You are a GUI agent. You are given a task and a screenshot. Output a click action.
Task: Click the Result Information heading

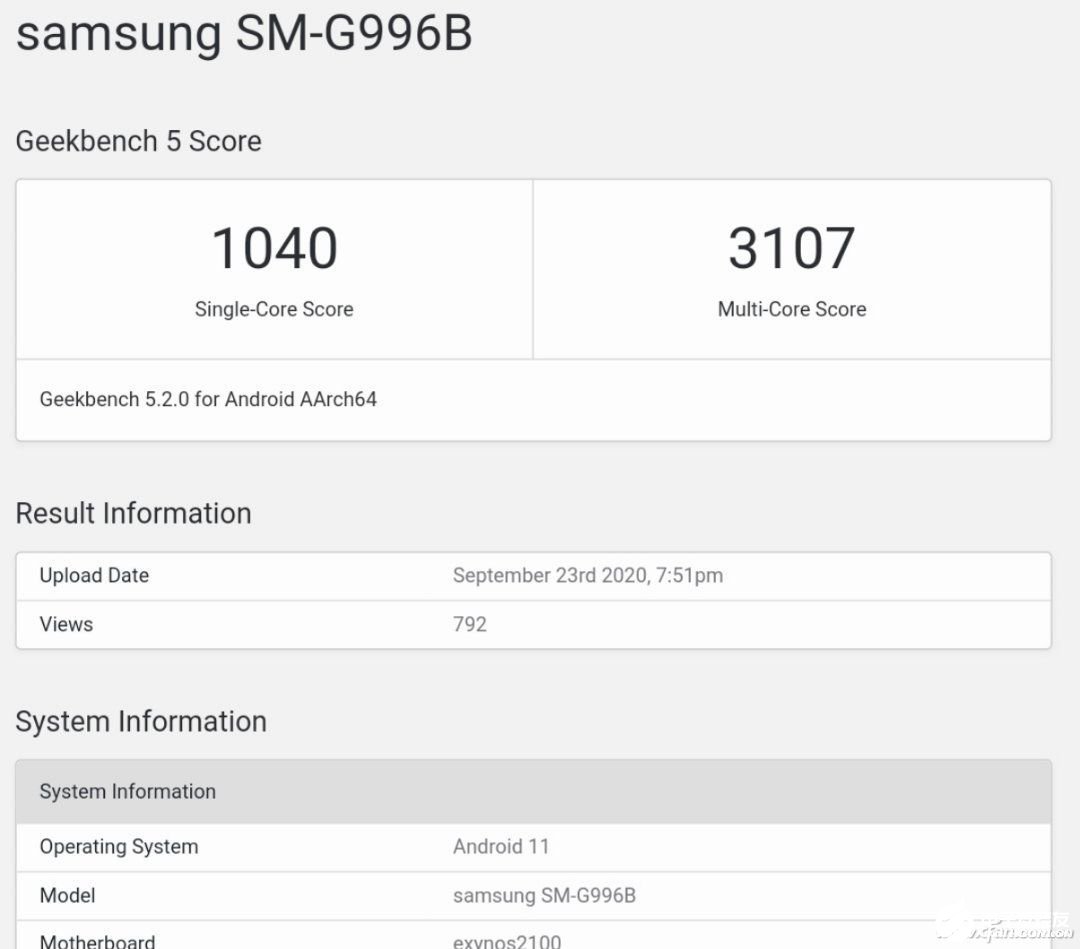[x=133, y=513]
